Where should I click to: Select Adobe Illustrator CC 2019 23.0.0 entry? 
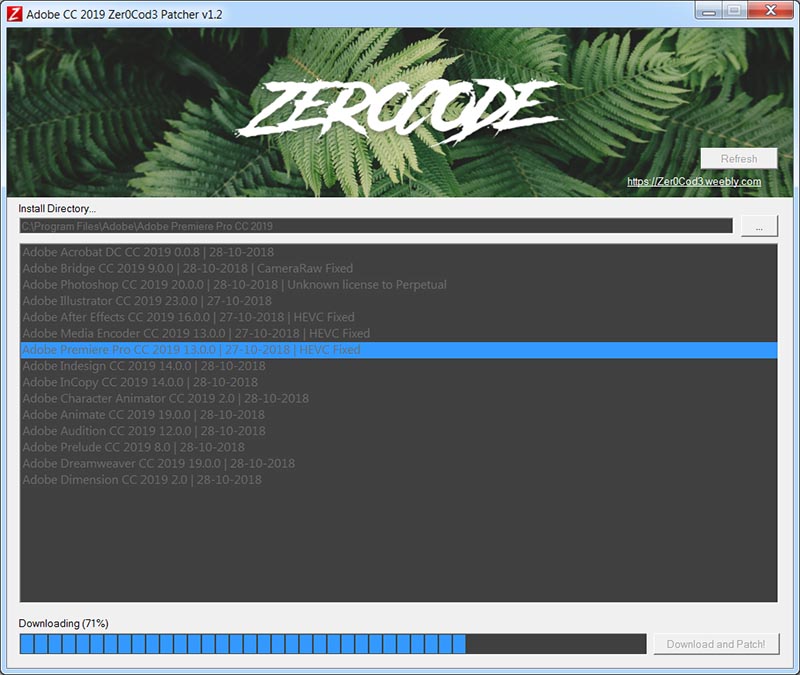tap(398, 301)
